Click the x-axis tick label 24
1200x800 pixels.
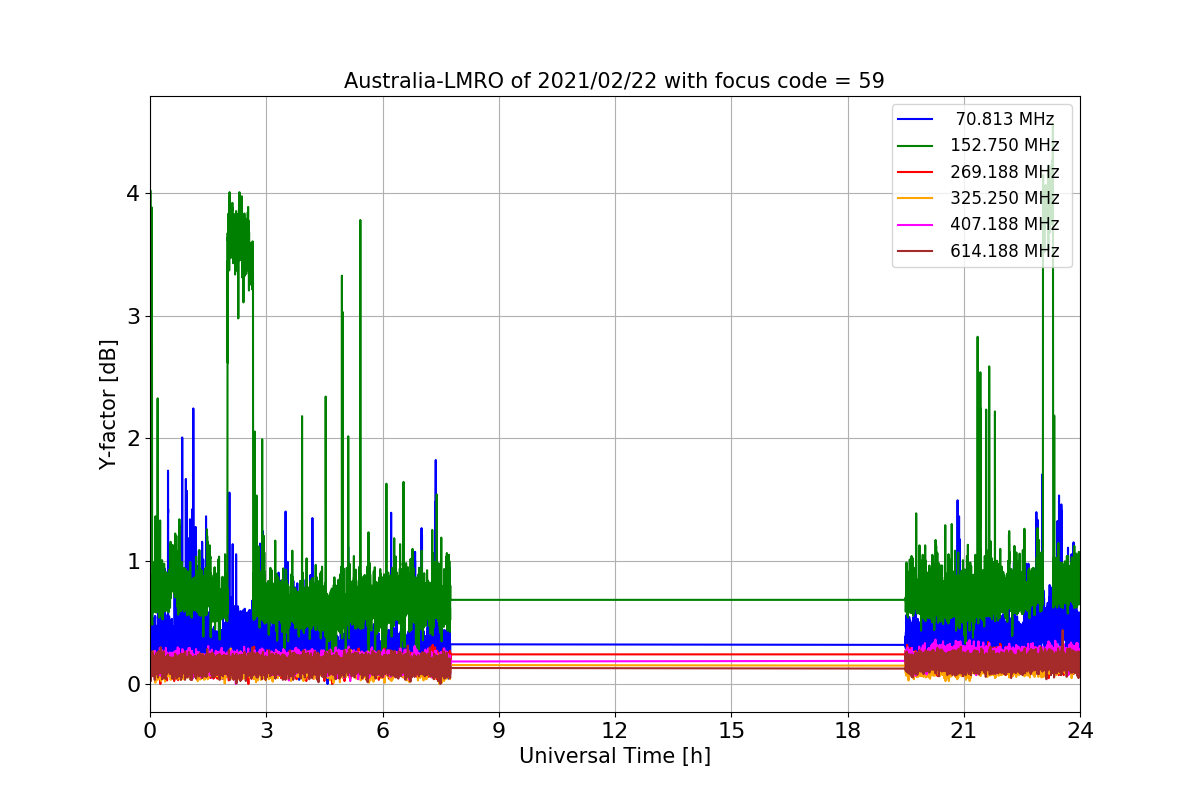tap(1080, 730)
